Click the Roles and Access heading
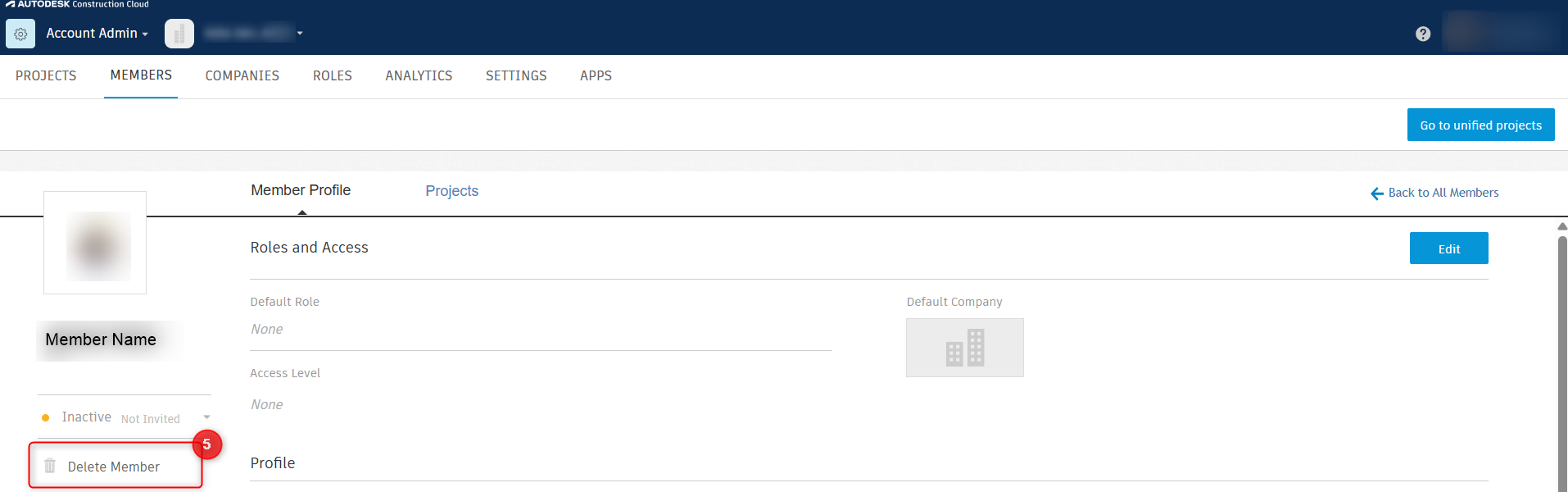The image size is (1568, 492). [309, 248]
